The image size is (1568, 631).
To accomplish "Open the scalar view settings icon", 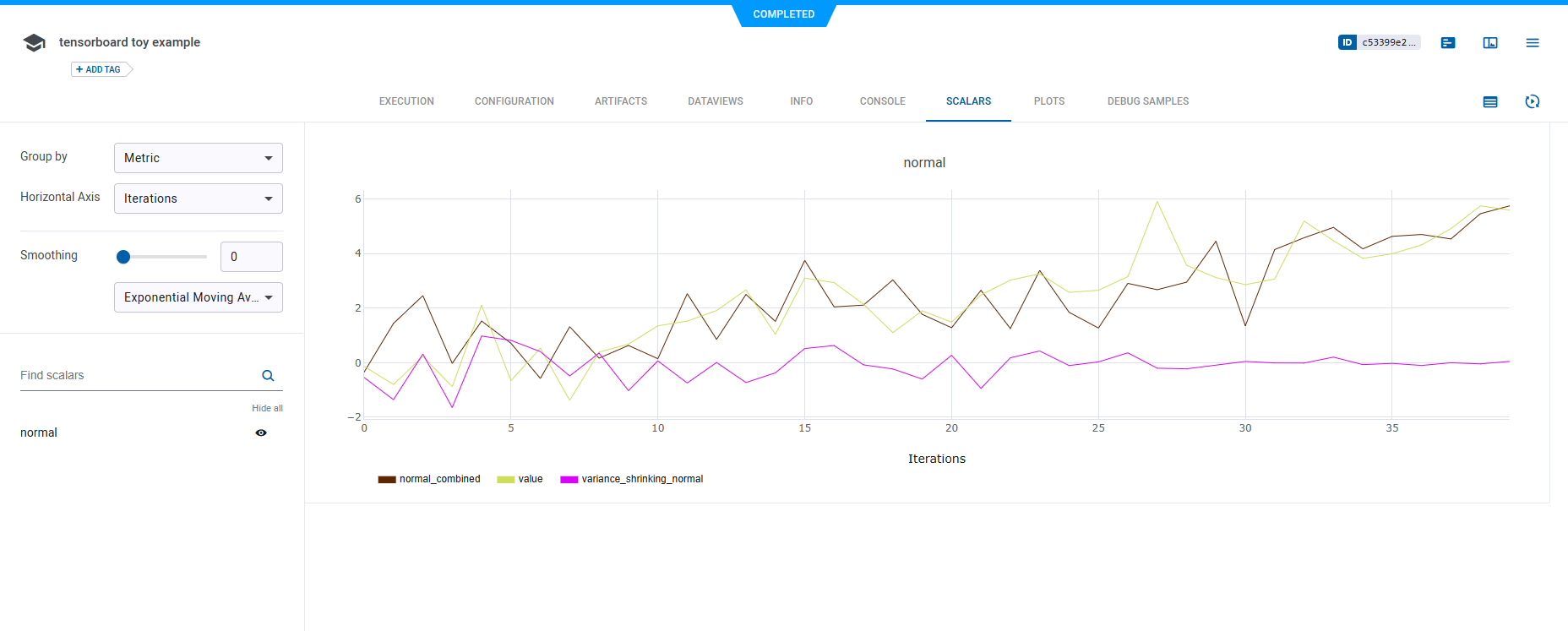I will point(1490,101).
